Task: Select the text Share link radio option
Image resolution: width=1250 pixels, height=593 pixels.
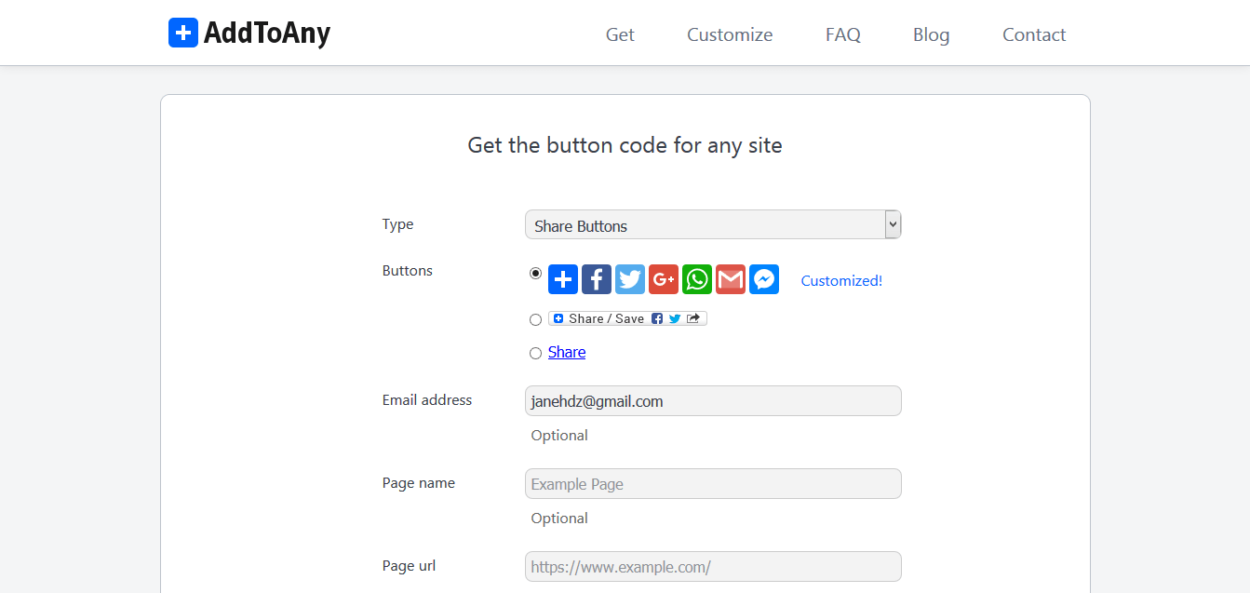Action: point(535,353)
